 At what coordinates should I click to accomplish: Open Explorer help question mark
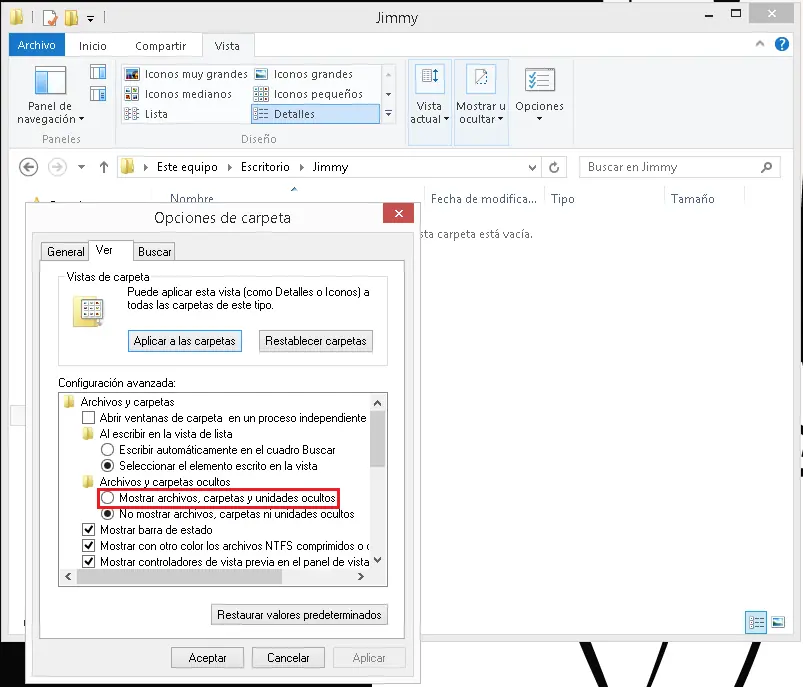pos(781,45)
